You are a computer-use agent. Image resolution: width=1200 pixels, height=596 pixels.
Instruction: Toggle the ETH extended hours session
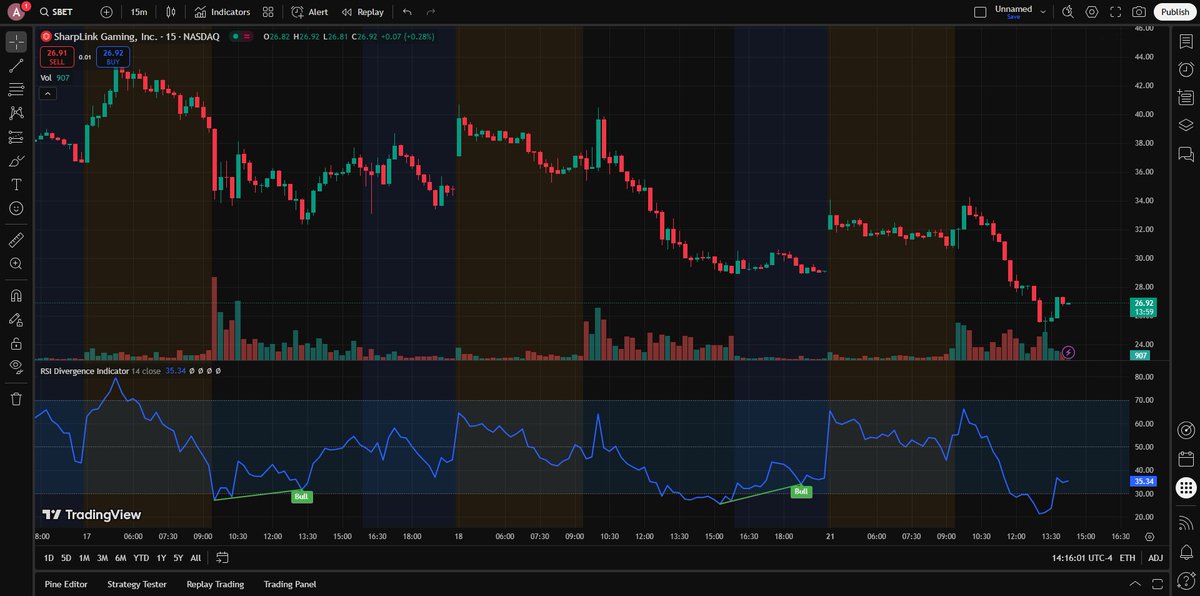[1127, 557]
